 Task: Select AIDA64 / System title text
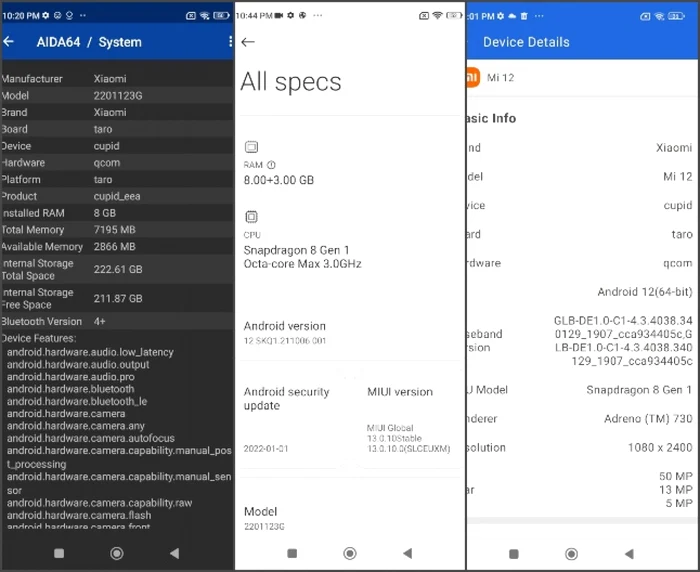(x=89, y=42)
